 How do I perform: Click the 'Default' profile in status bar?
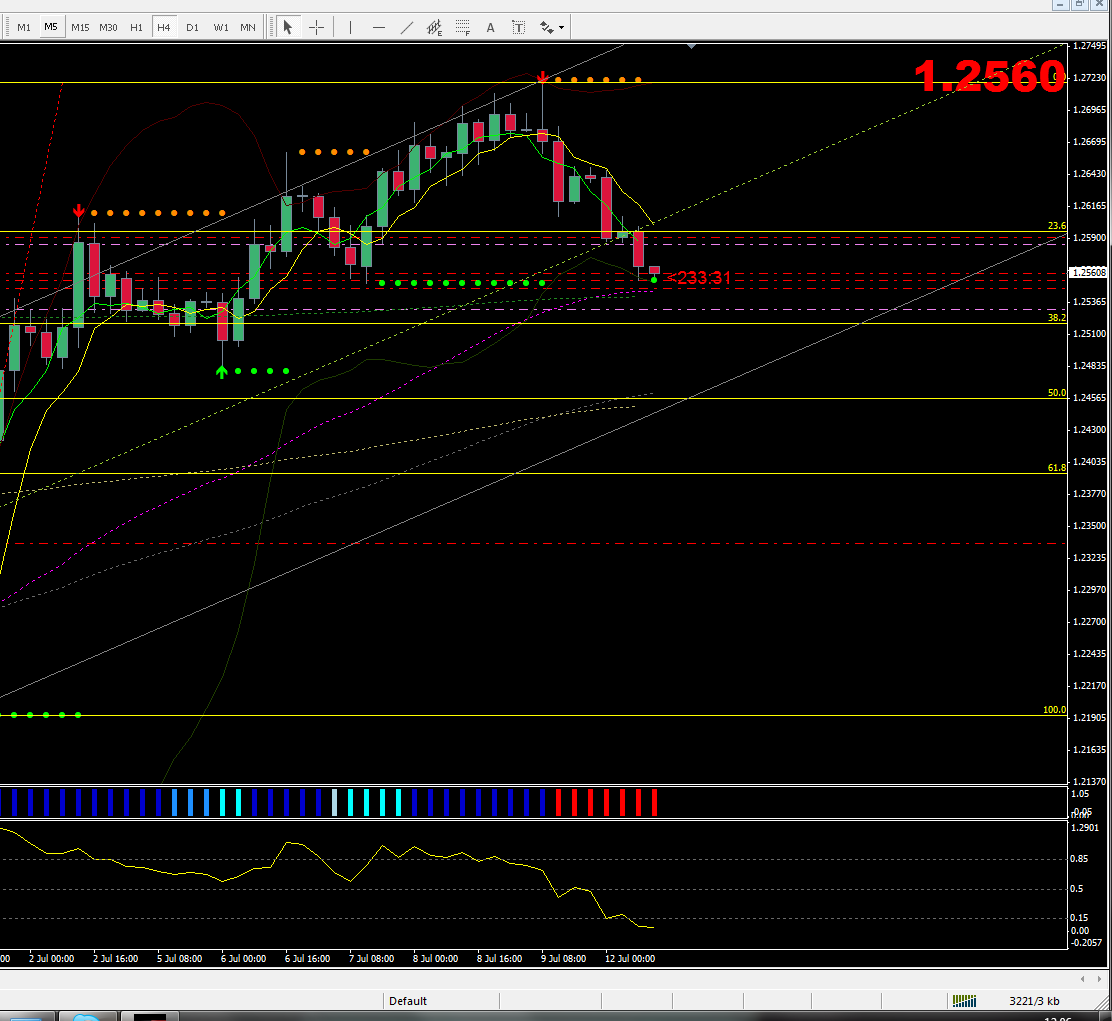[408, 1001]
